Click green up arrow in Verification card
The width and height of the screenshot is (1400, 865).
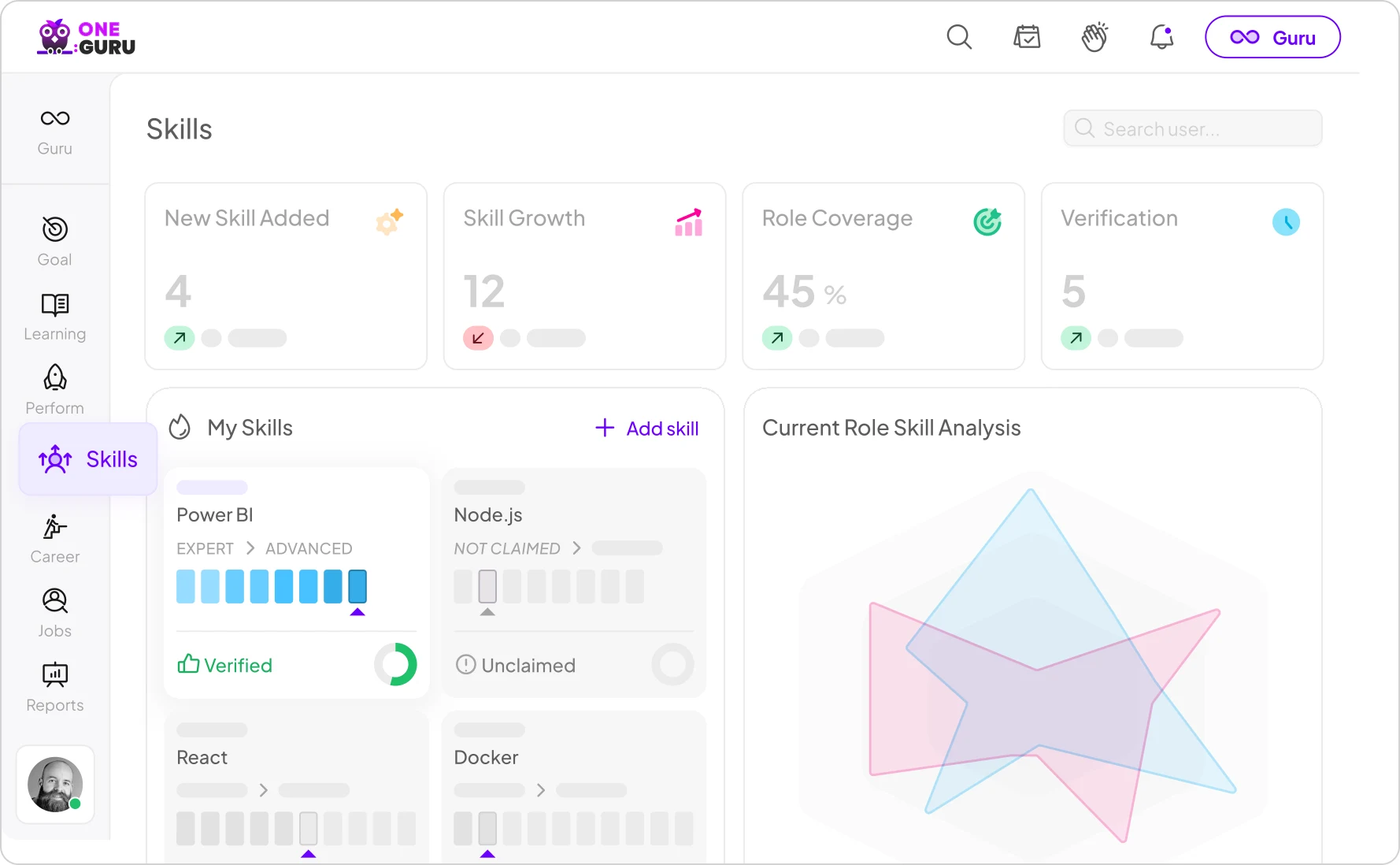pos(1076,338)
